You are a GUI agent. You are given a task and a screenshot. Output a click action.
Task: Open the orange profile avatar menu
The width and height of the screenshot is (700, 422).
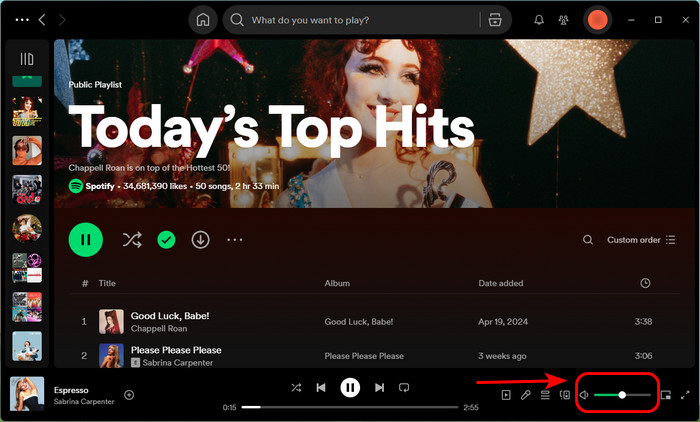pyautogui.click(x=597, y=20)
